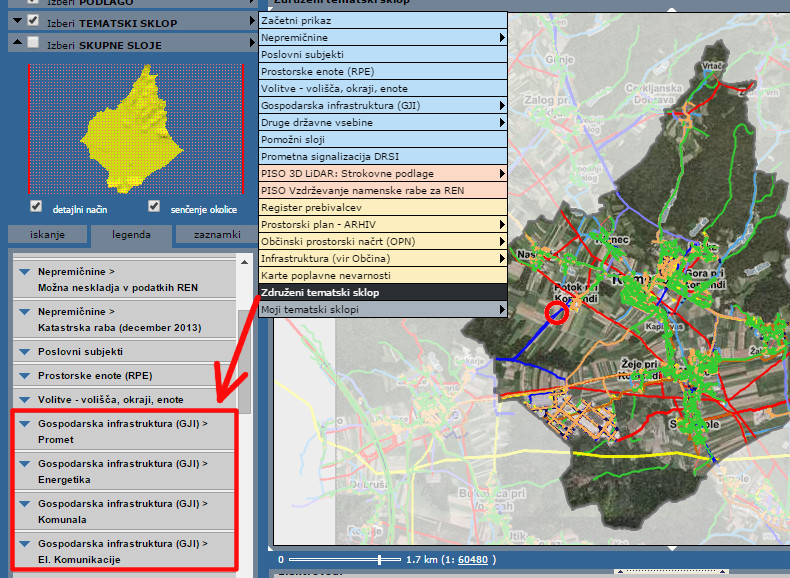Open the Moji tematski sklopi submenu arrow

pos(502,310)
